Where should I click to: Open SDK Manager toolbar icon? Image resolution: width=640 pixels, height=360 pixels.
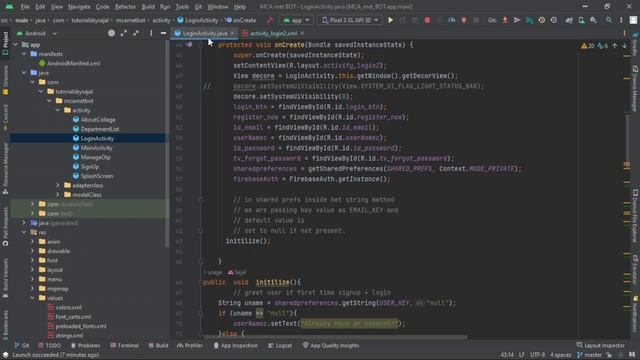pos(593,20)
